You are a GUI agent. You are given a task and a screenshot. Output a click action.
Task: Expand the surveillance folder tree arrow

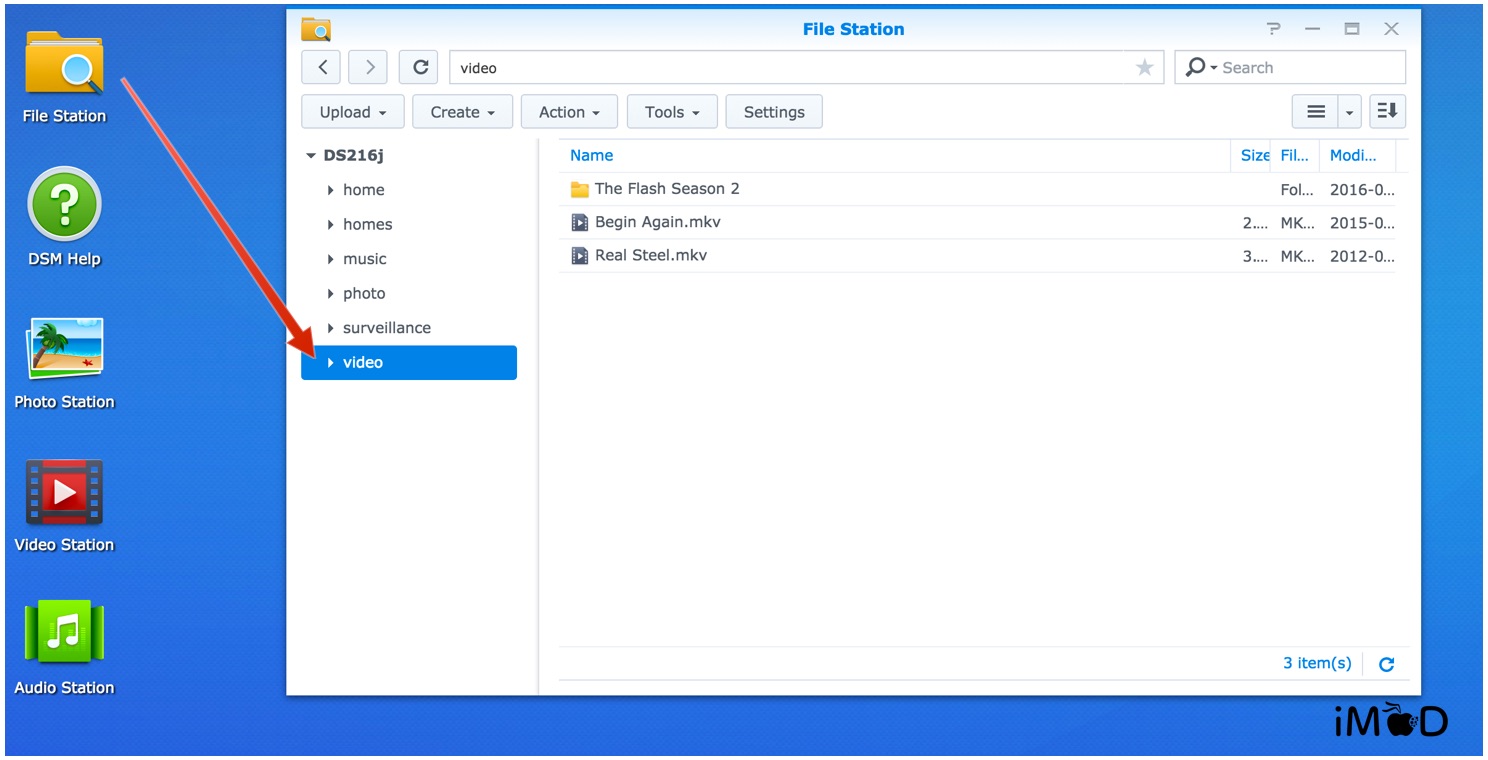pos(330,328)
